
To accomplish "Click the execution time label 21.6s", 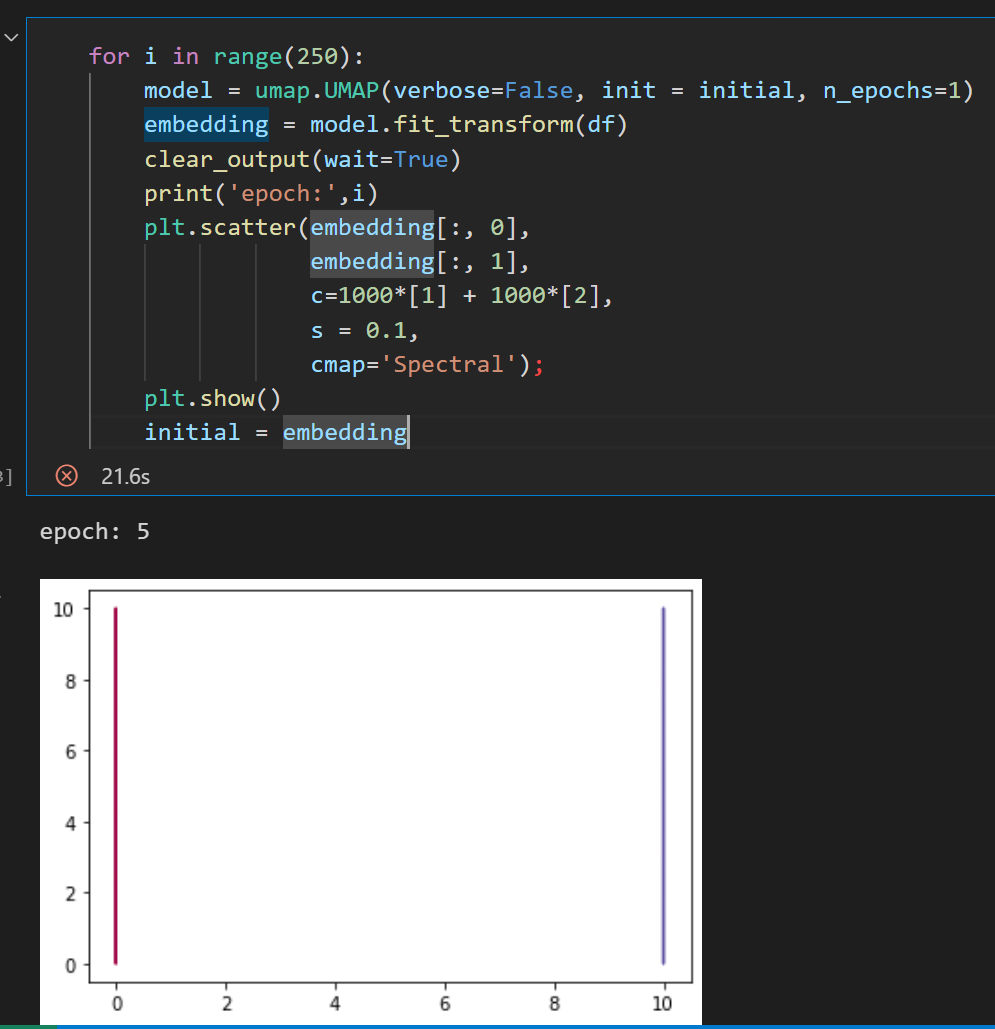I will (124, 476).
